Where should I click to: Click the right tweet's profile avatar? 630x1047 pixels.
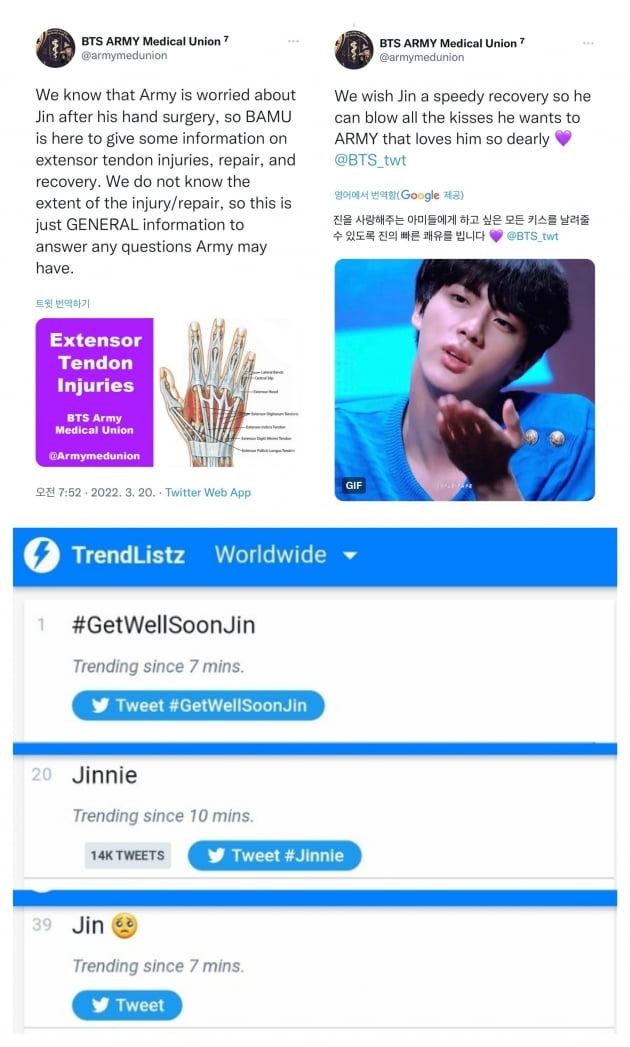(x=353, y=49)
